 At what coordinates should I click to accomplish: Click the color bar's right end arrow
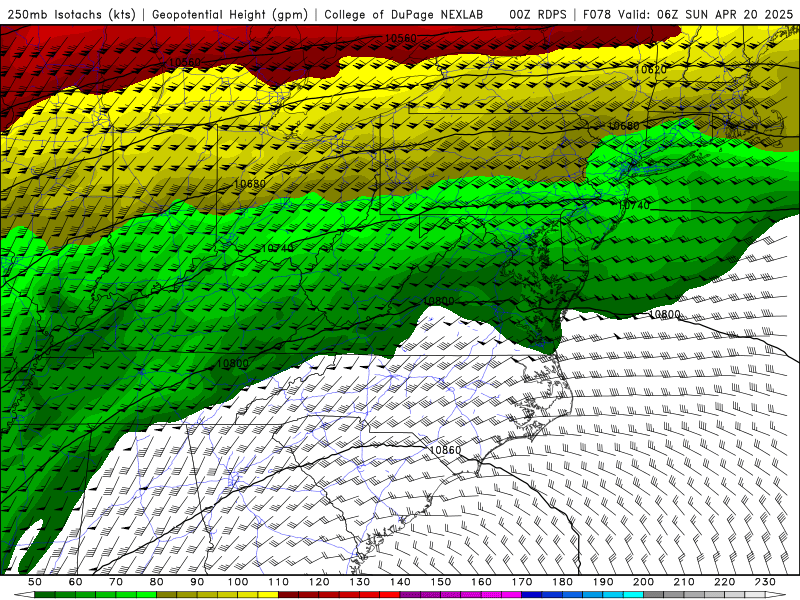tap(776, 595)
